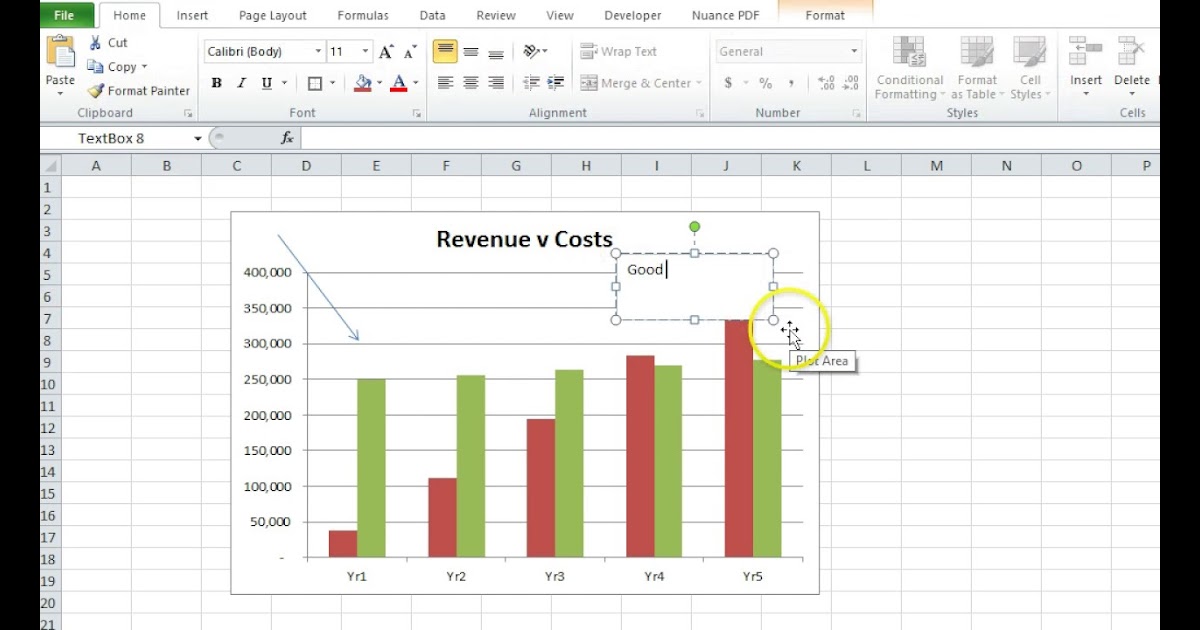Increase font size with Grow Font
The height and width of the screenshot is (630, 1200).
coord(386,52)
